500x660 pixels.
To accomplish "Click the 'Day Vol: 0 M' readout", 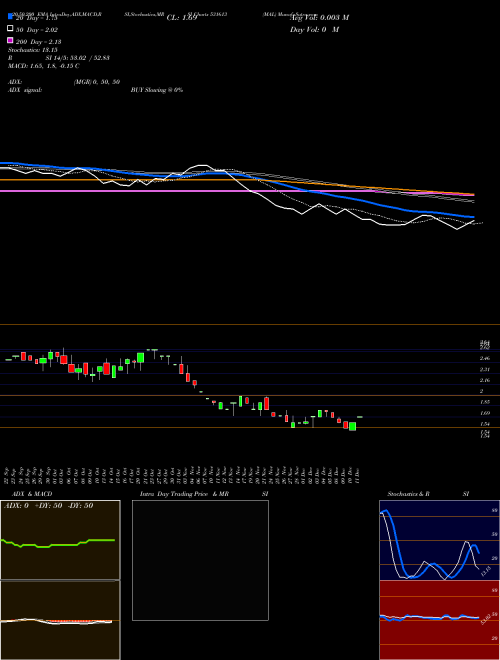I will point(314,30).
